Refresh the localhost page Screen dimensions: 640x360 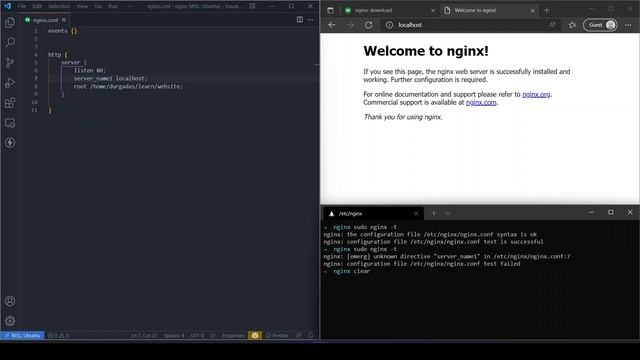click(369, 25)
